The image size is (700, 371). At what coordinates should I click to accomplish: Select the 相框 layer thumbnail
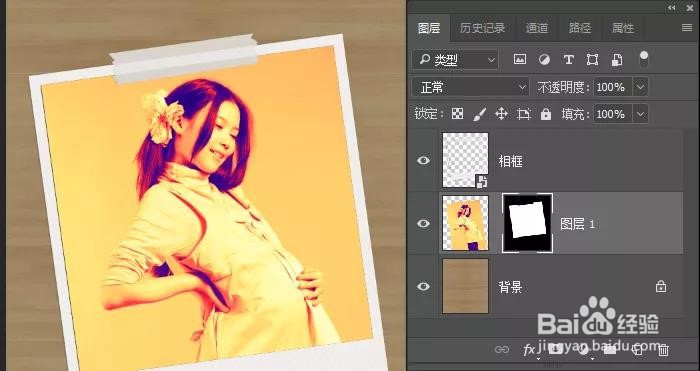[x=465, y=160]
